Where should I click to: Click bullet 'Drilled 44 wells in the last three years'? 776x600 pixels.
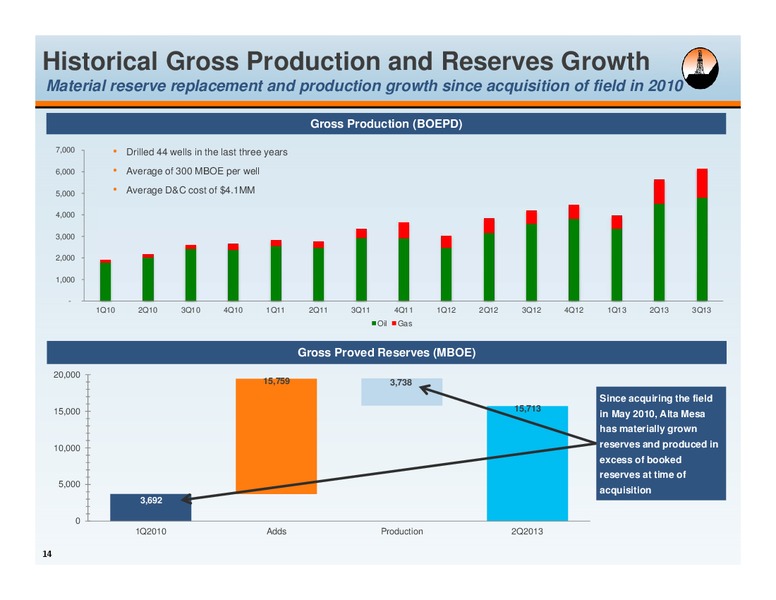point(206,152)
